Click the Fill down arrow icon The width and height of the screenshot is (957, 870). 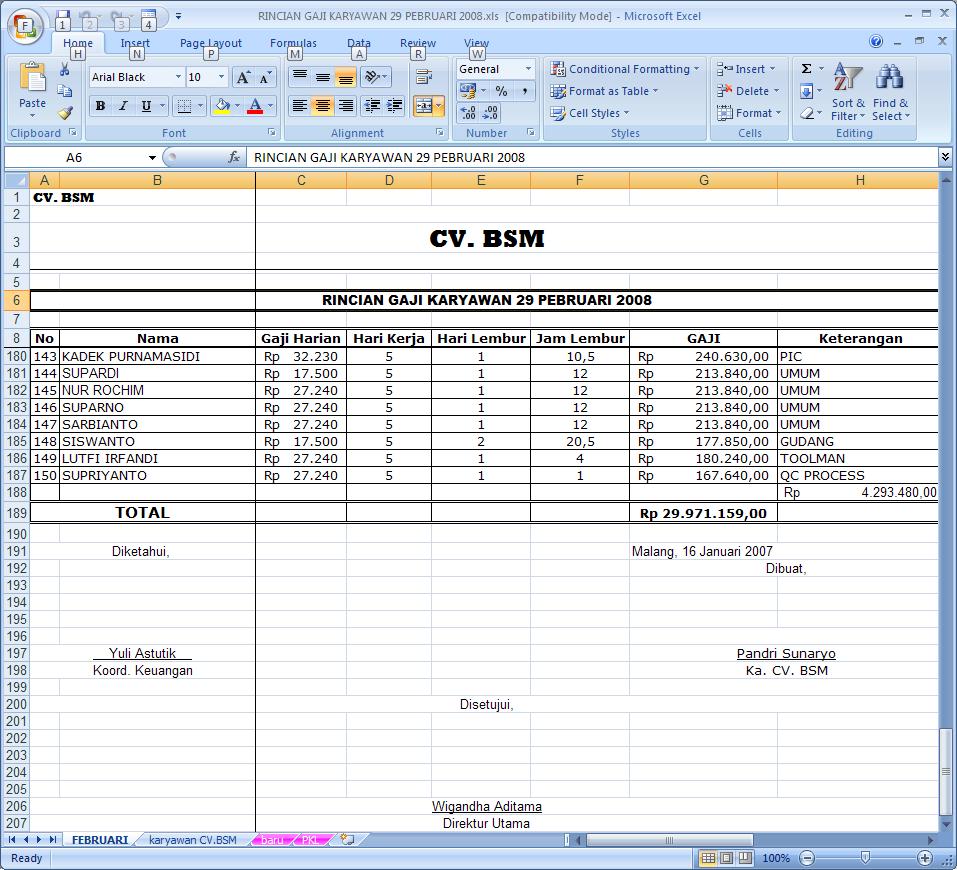(806, 92)
